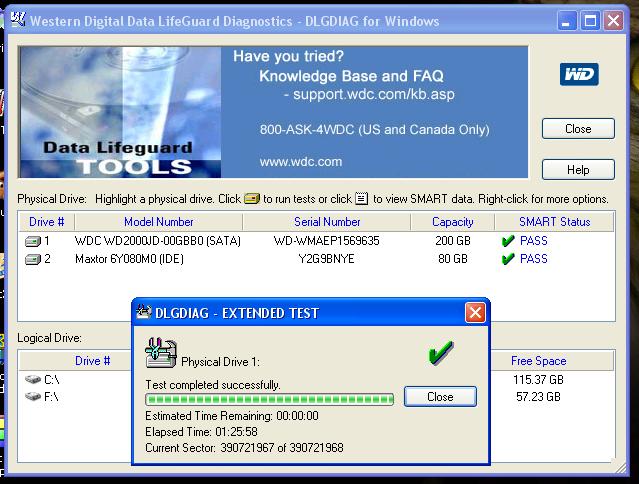Screen dimensions: 639x484
Task: Sort by the Serial Number column header
Action: [x=327, y=222]
